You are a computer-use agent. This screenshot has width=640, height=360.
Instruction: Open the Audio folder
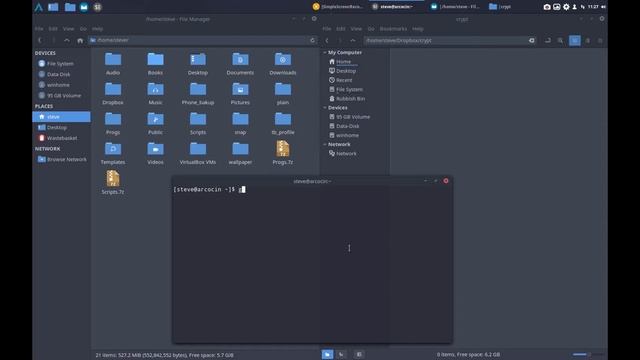coord(113,63)
